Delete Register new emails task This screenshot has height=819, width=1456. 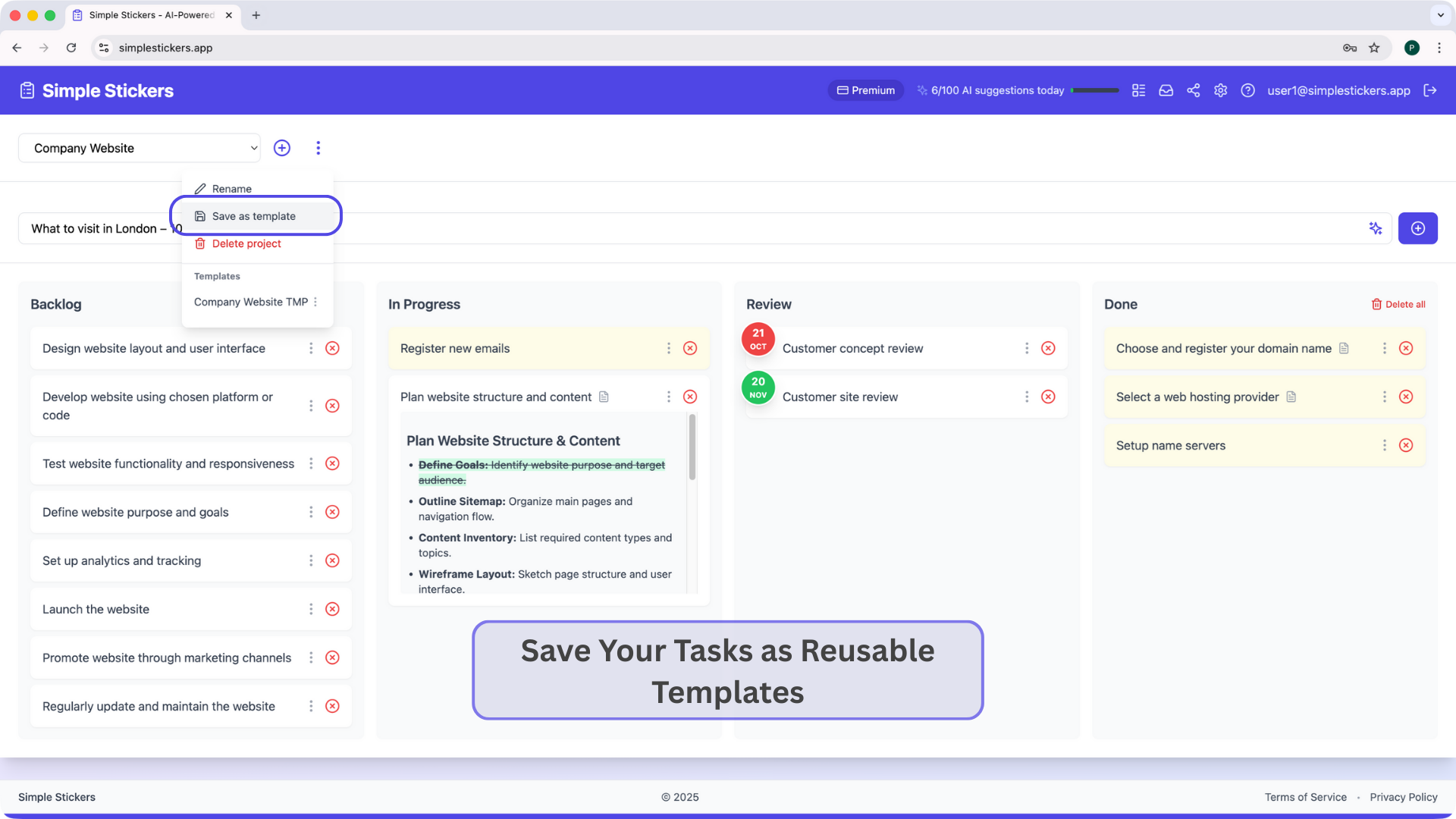pyautogui.click(x=690, y=348)
